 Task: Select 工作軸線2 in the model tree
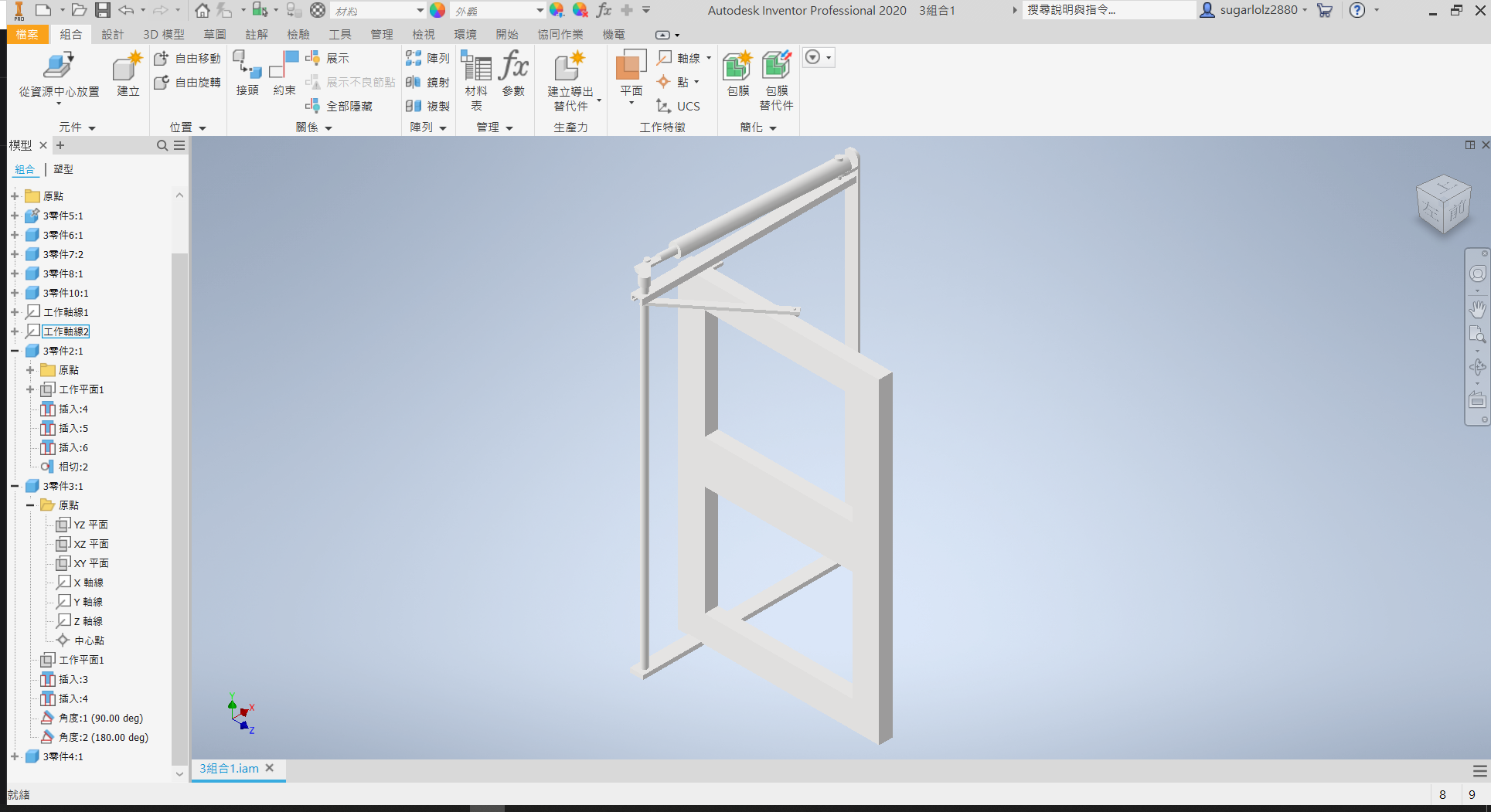tap(66, 331)
